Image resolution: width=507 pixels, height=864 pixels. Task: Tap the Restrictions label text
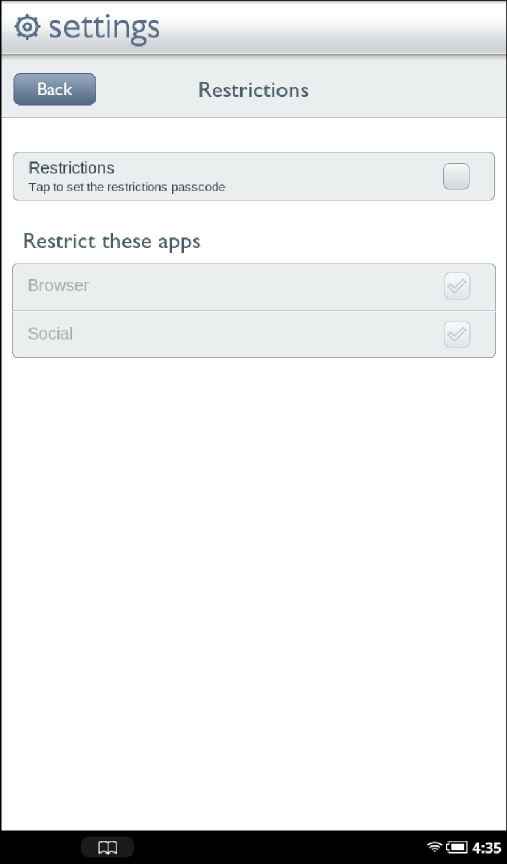pos(72,168)
